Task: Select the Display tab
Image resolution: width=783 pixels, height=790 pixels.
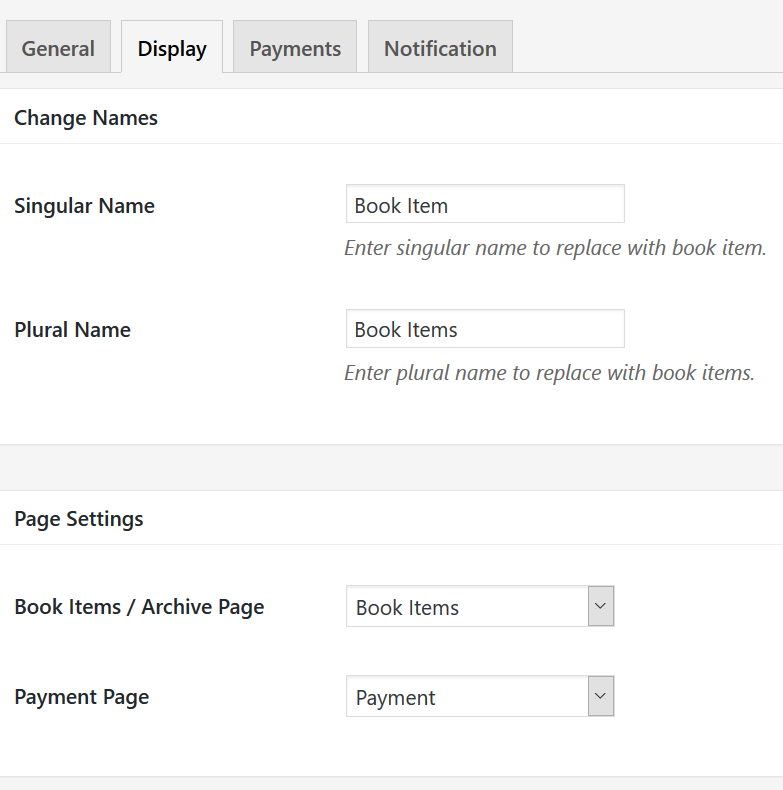Action: tap(172, 48)
